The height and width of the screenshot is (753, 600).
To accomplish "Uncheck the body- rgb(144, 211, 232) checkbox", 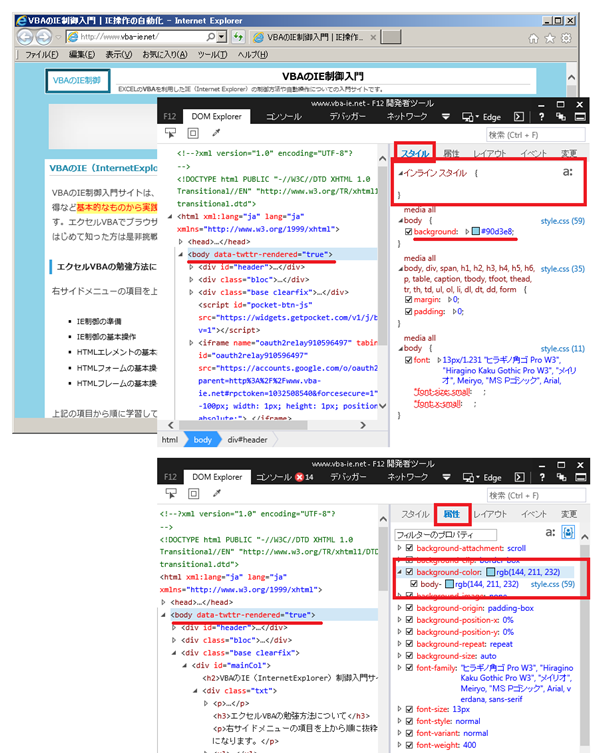I will (414, 584).
